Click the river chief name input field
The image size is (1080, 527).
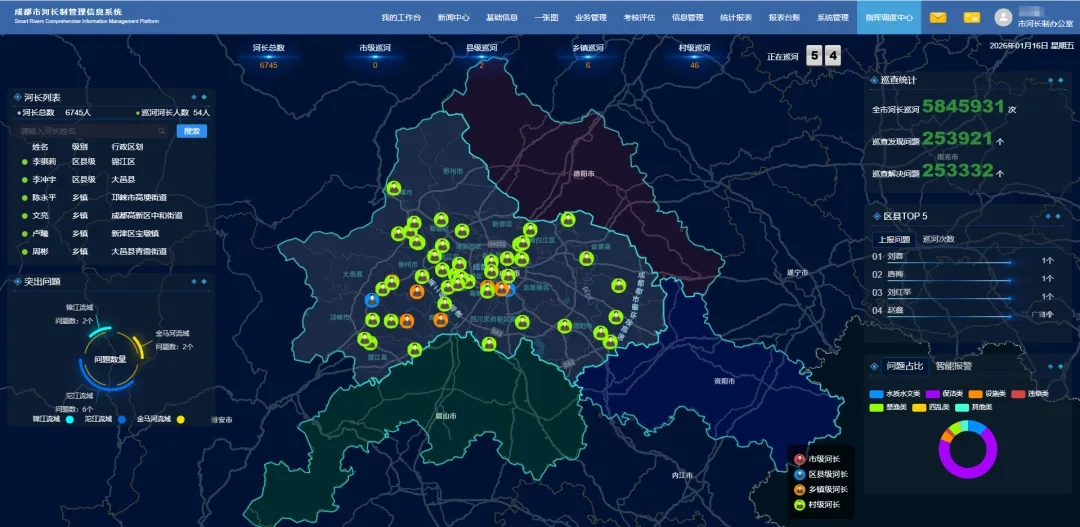coord(90,131)
